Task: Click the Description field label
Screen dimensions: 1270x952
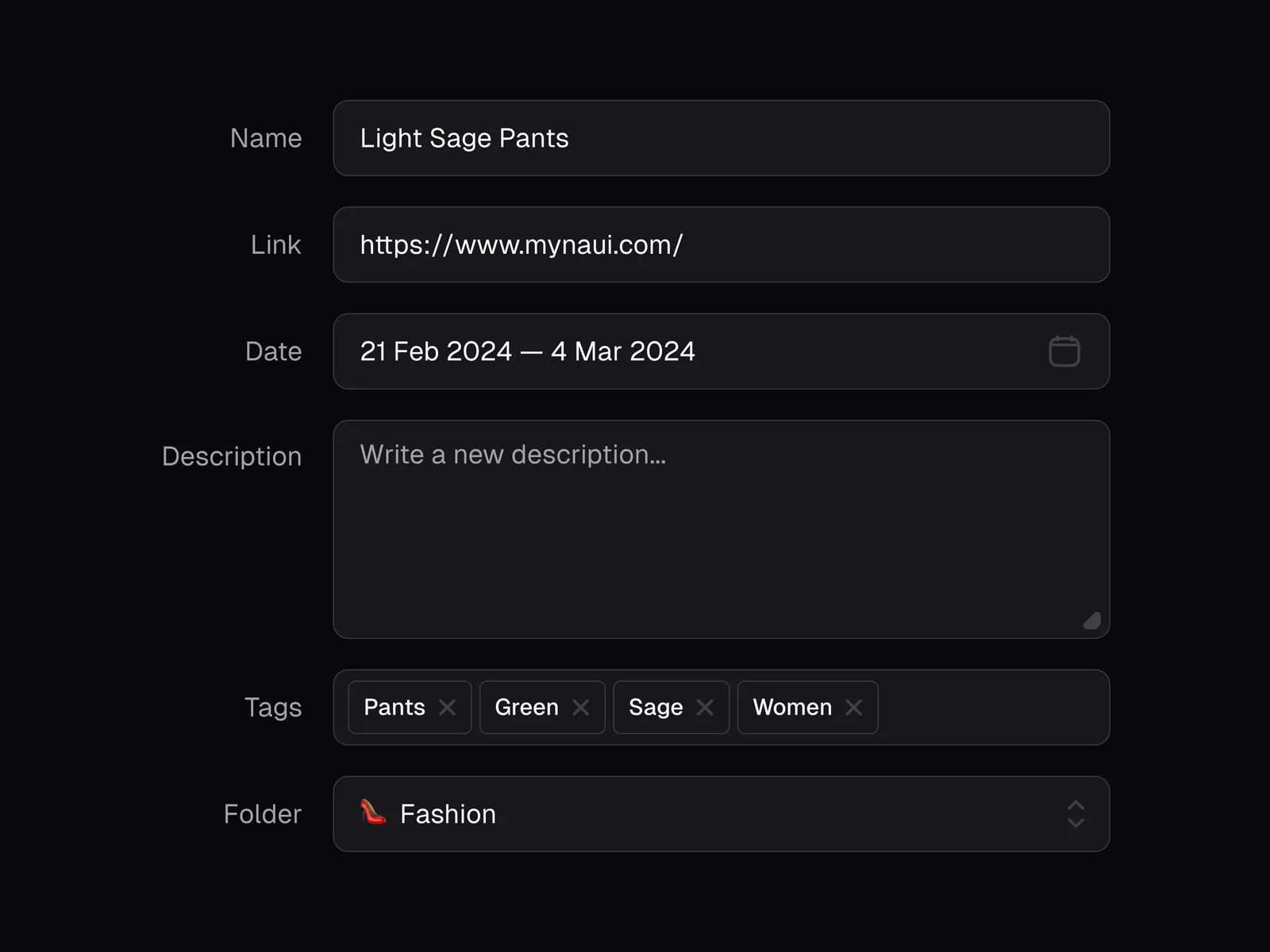Action: click(232, 456)
